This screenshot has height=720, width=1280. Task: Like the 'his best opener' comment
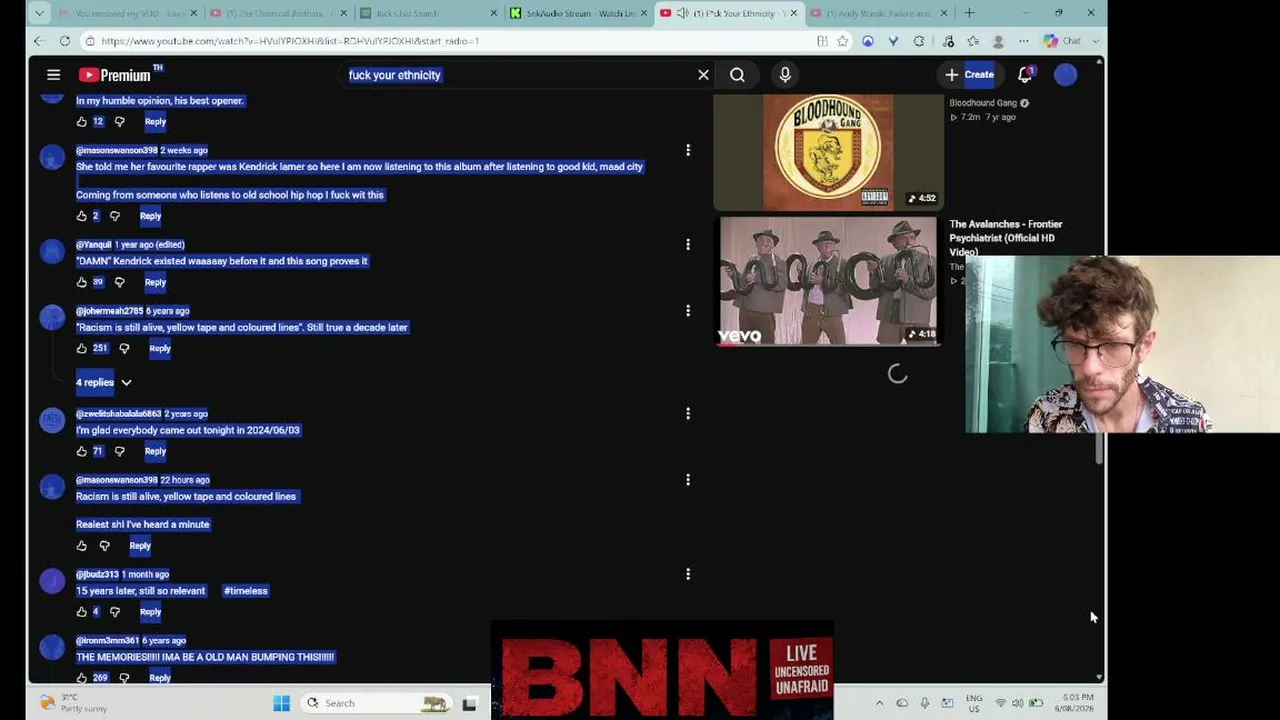[82, 122]
